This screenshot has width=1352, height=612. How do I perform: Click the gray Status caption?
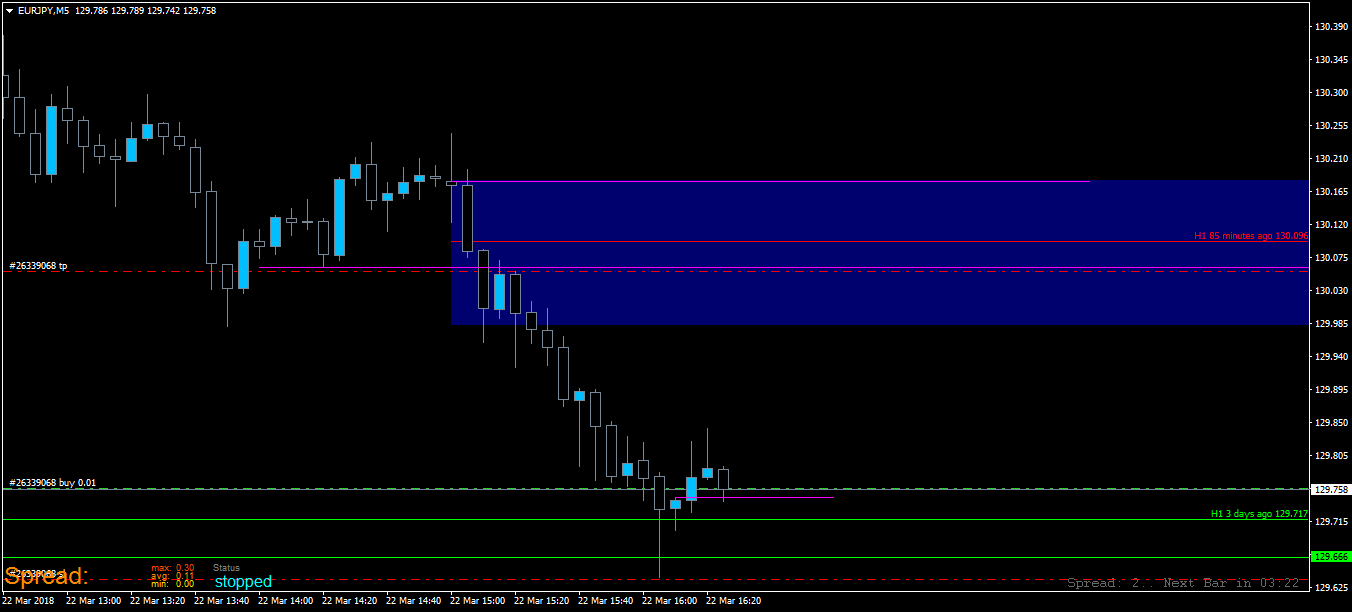click(x=227, y=568)
